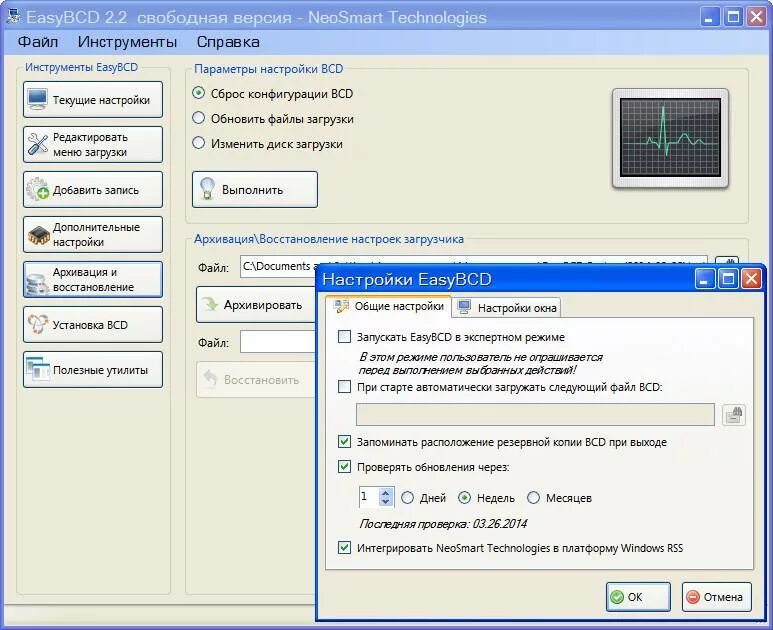Click the chip icon of Дополнительные настройки

38,235
